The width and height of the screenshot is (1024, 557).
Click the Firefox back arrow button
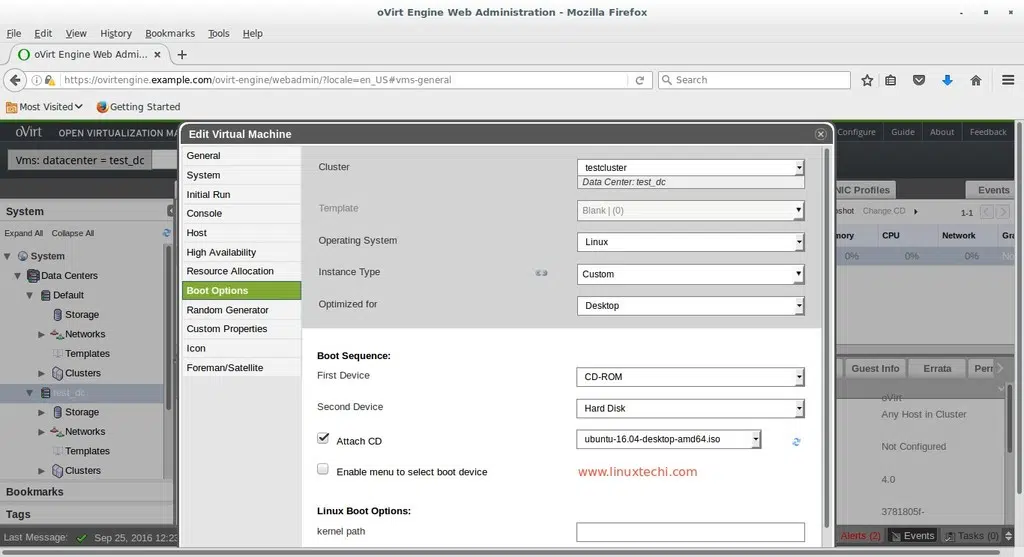click(x=14, y=80)
